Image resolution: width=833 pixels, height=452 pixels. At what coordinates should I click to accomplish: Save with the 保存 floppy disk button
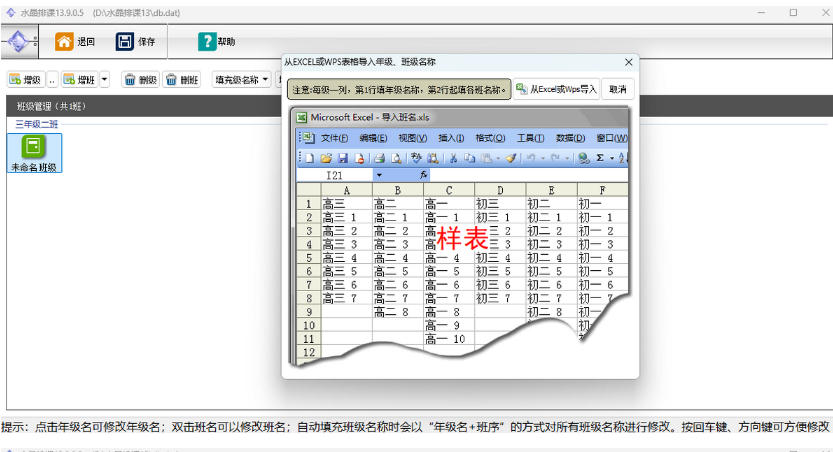[x=136, y=41]
